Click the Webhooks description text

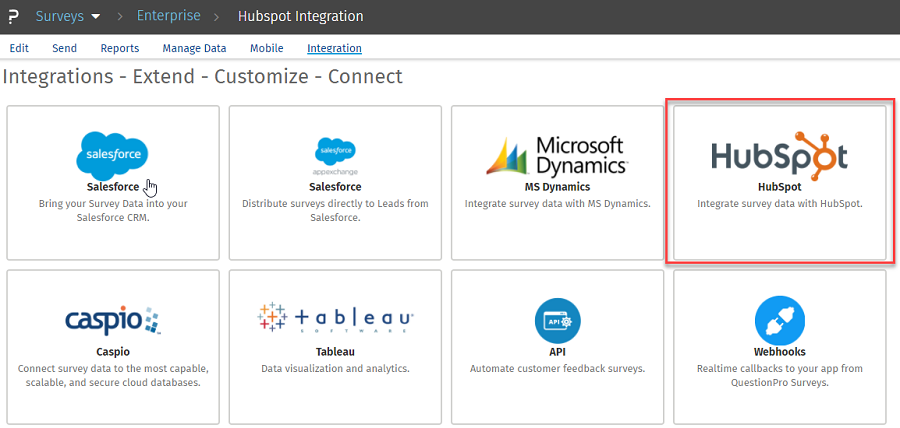coord(779,375)
